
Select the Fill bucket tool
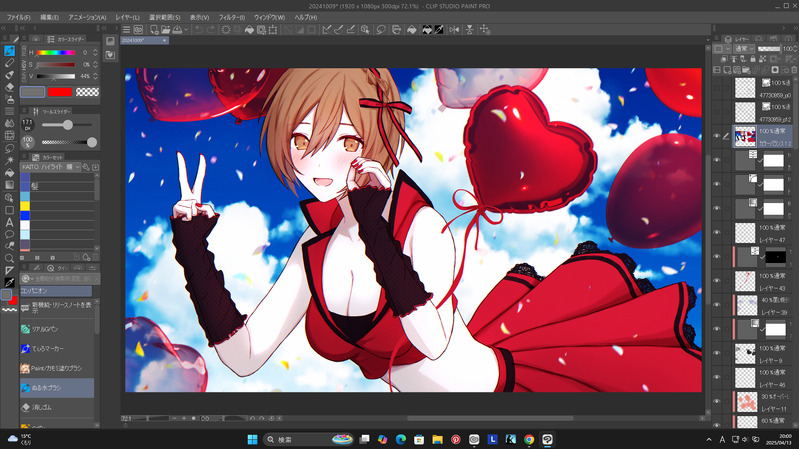(9, 173)
